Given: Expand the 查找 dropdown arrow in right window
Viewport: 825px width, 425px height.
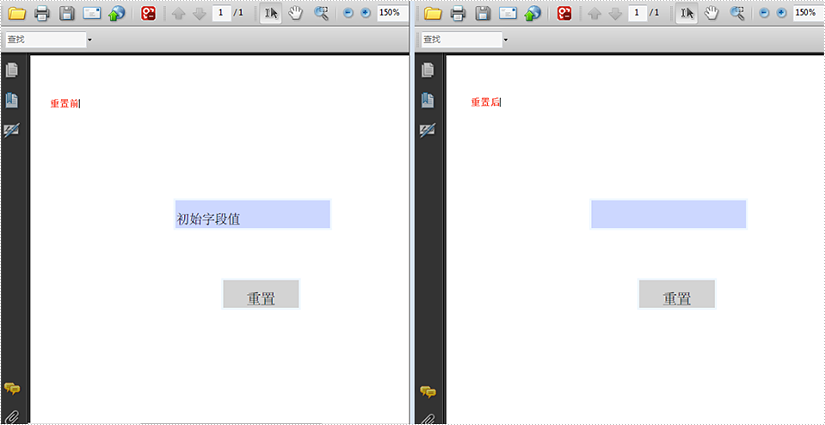Looking at the screenshot, I should coord(505,40).
